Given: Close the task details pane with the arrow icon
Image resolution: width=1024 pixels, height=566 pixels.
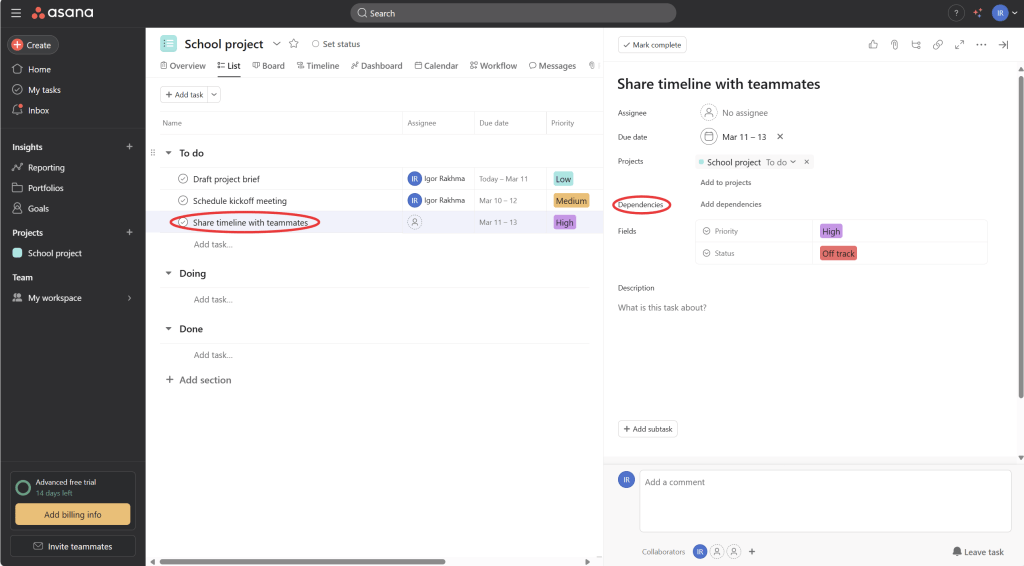Looking at the screenshot, I should pyautogui.click(x=1003, y=45).
